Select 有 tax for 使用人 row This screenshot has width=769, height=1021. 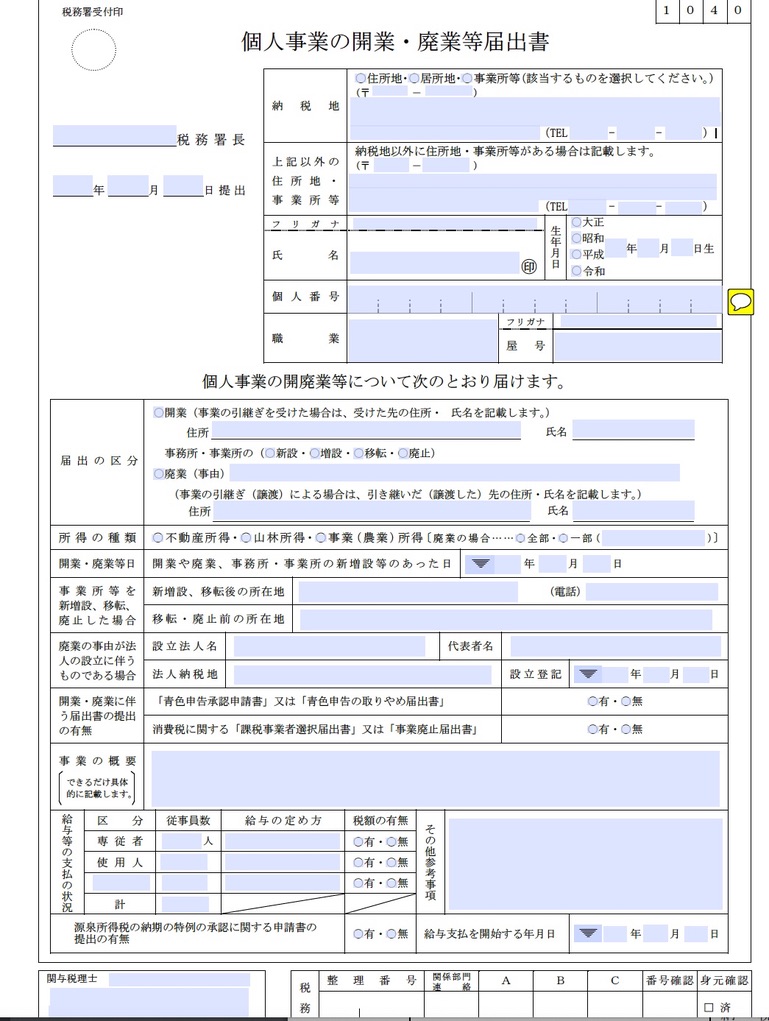[358, 862]
